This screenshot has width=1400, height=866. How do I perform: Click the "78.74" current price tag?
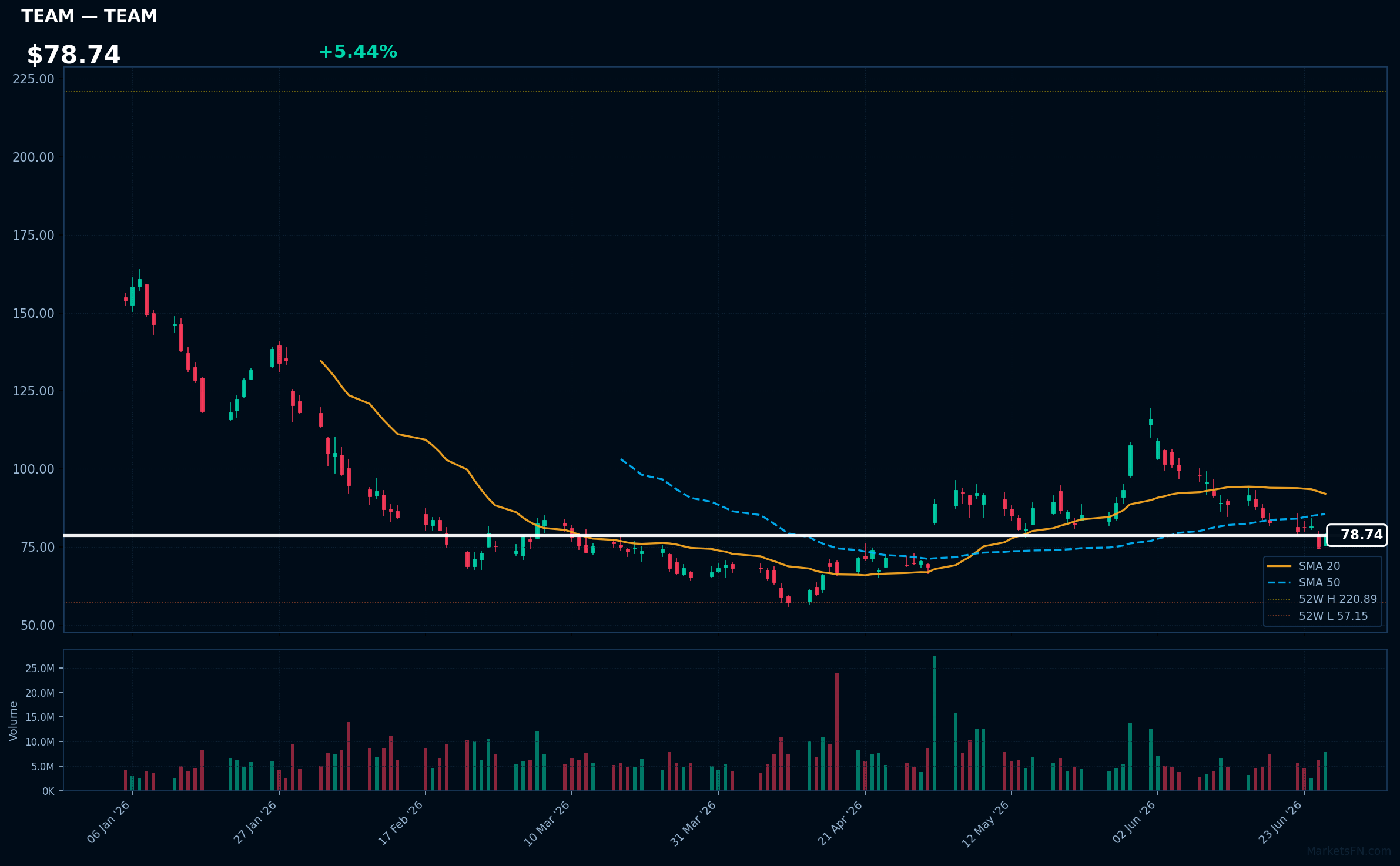click(x=1357, y=535)
